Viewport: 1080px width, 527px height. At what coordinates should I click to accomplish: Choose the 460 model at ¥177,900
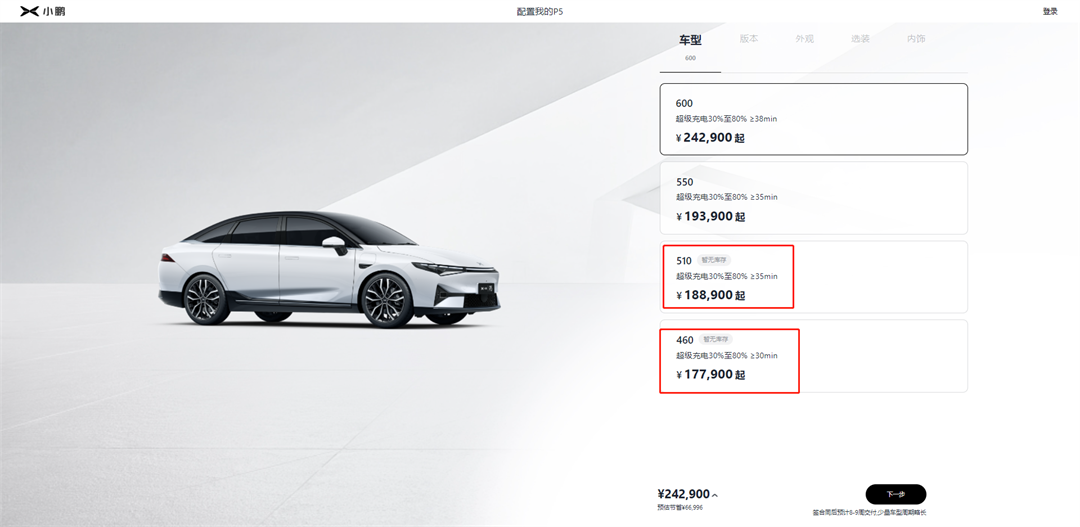(x=813, y=356)
